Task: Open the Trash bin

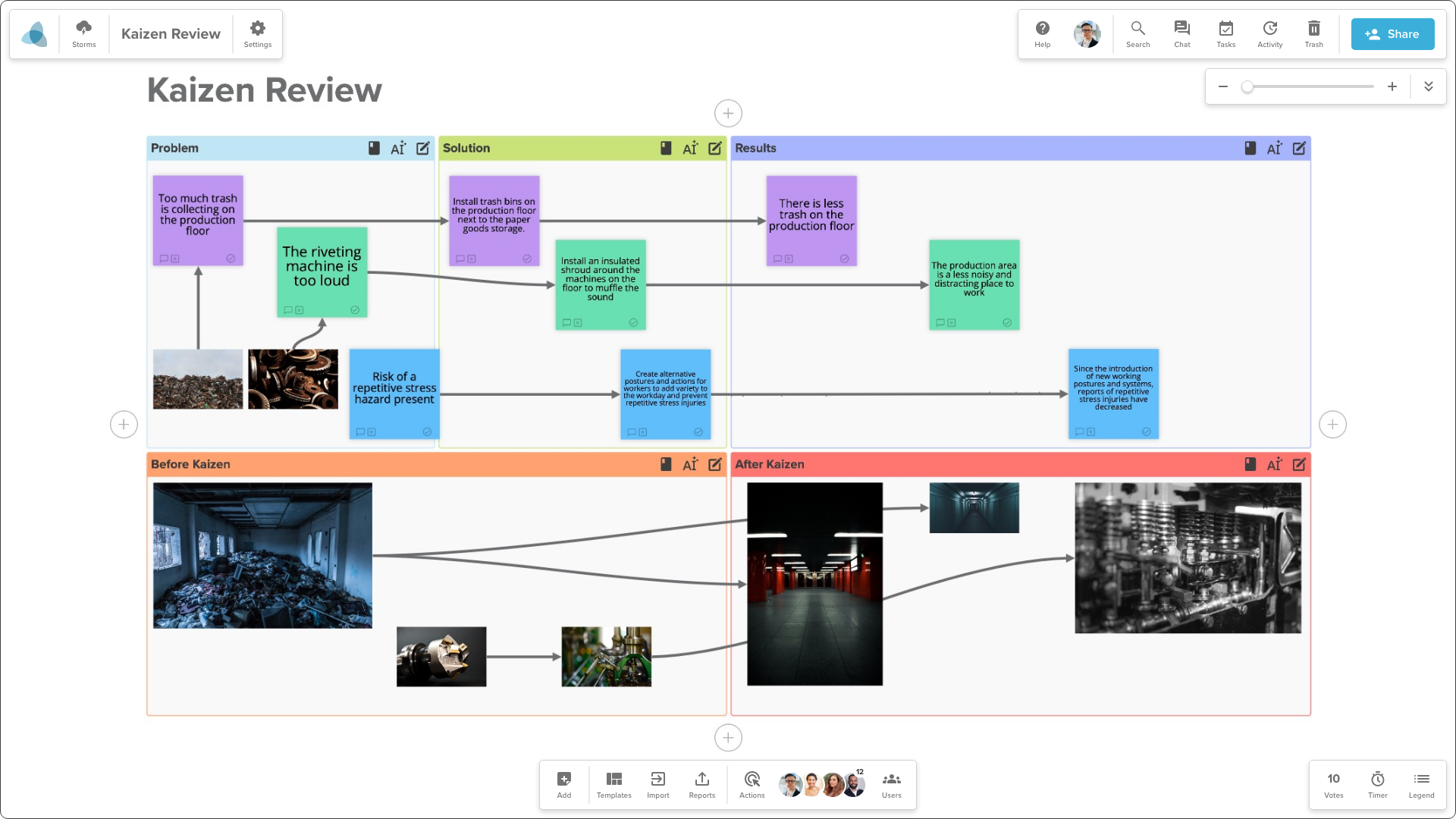Action: coord(1313,33)
